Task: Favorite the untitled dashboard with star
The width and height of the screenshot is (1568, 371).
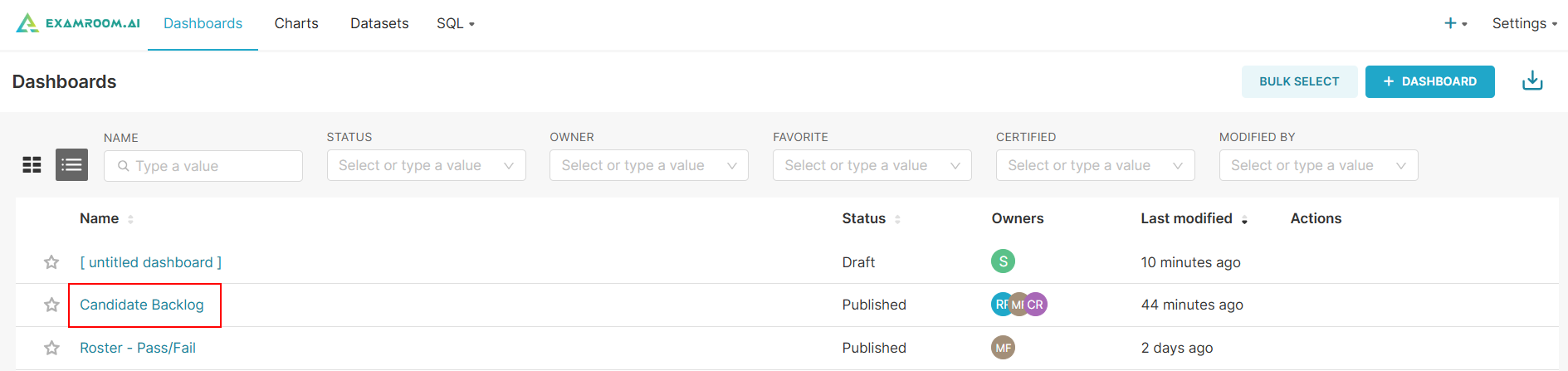Action: 51,262
